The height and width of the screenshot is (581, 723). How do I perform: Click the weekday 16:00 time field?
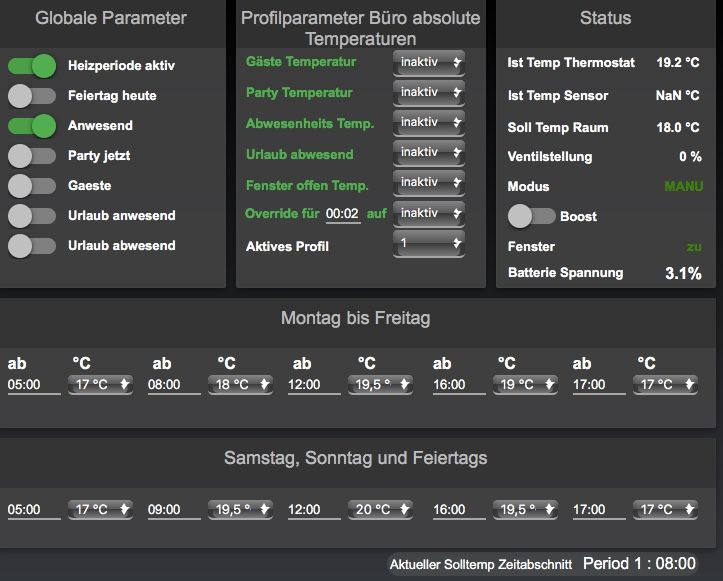tap(458, 385)
